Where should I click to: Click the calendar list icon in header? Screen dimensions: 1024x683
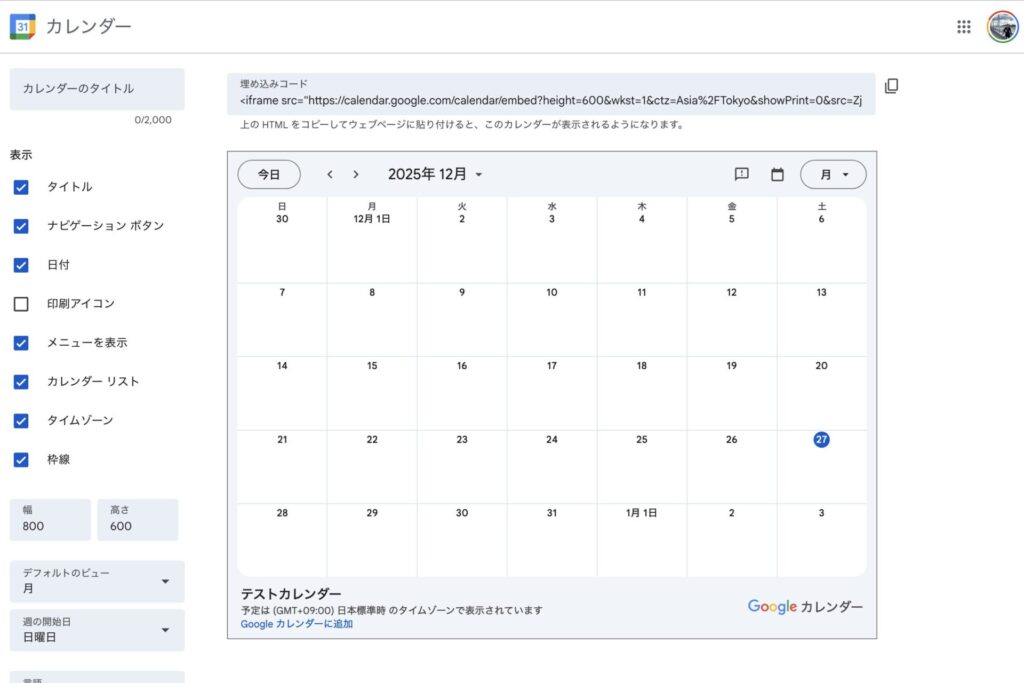pyautogui.click(x=777, y=174)
